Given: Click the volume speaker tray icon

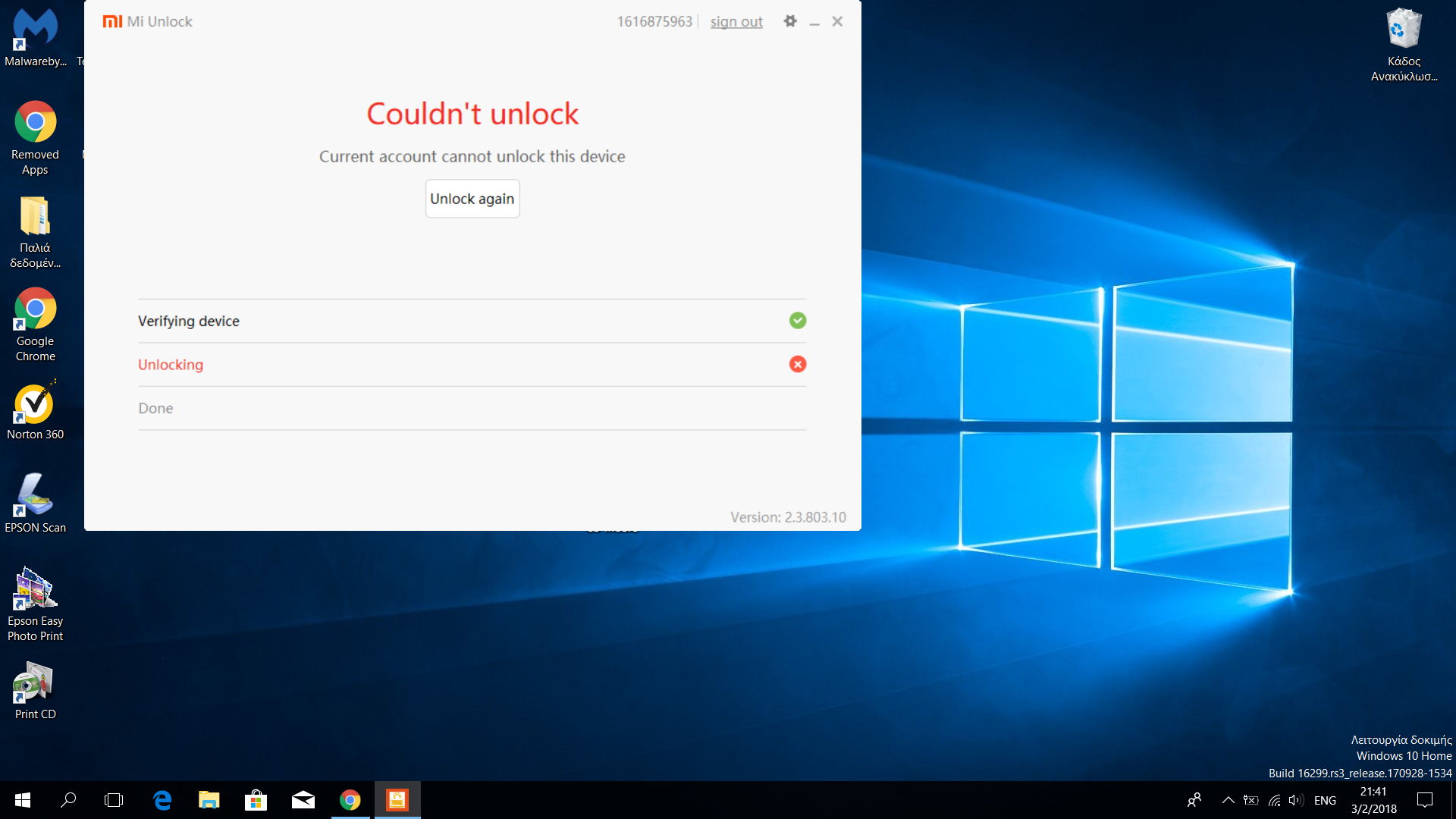Looking at the screenshot, I should tap(1295, 800).
